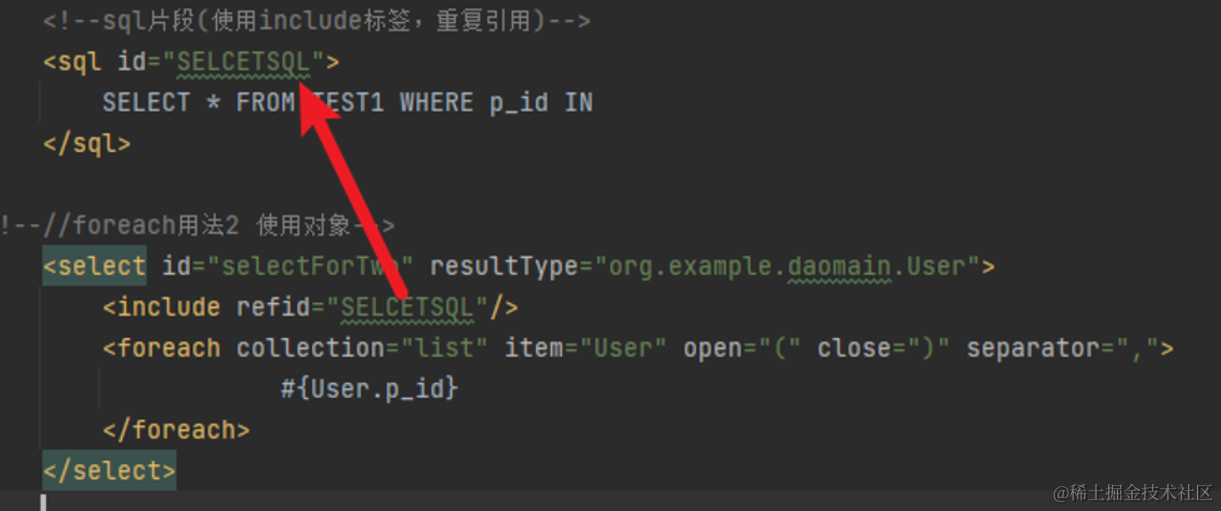Click the foreach usage comment line
Screen dimensions: 1221x511
pyautogui.click(x=198, y=225)
